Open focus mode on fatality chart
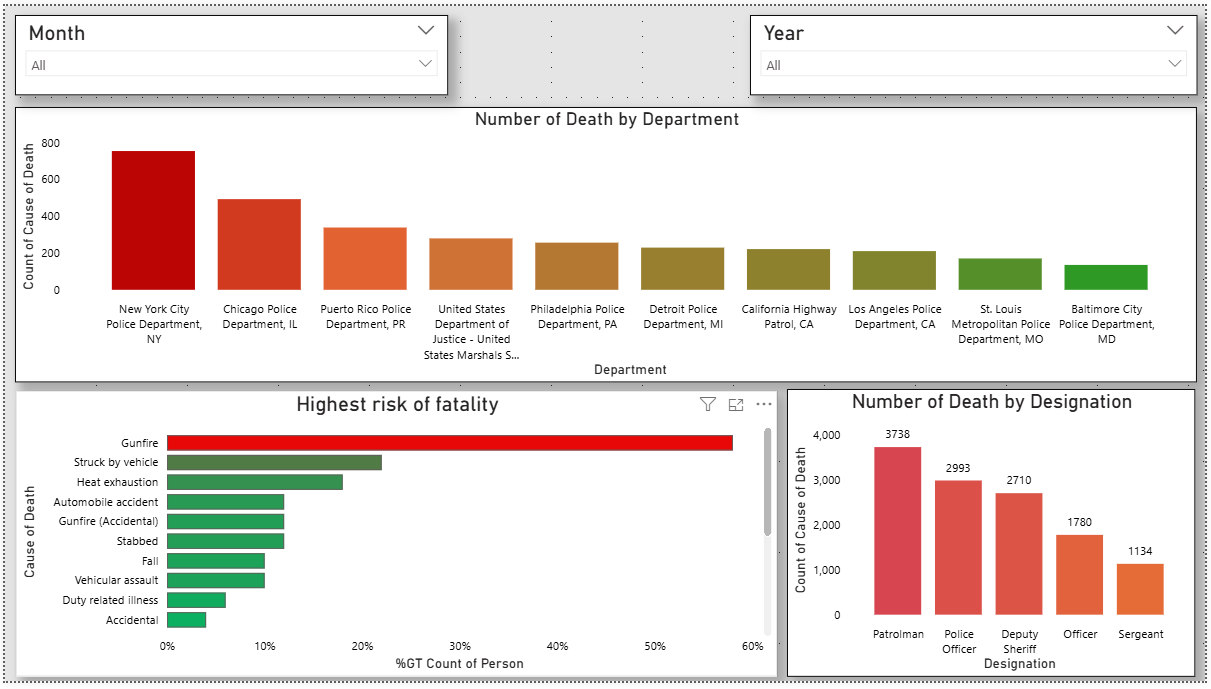Viewport: 1211px width, 689px height. pyautogui.click(x=736, y=405)
